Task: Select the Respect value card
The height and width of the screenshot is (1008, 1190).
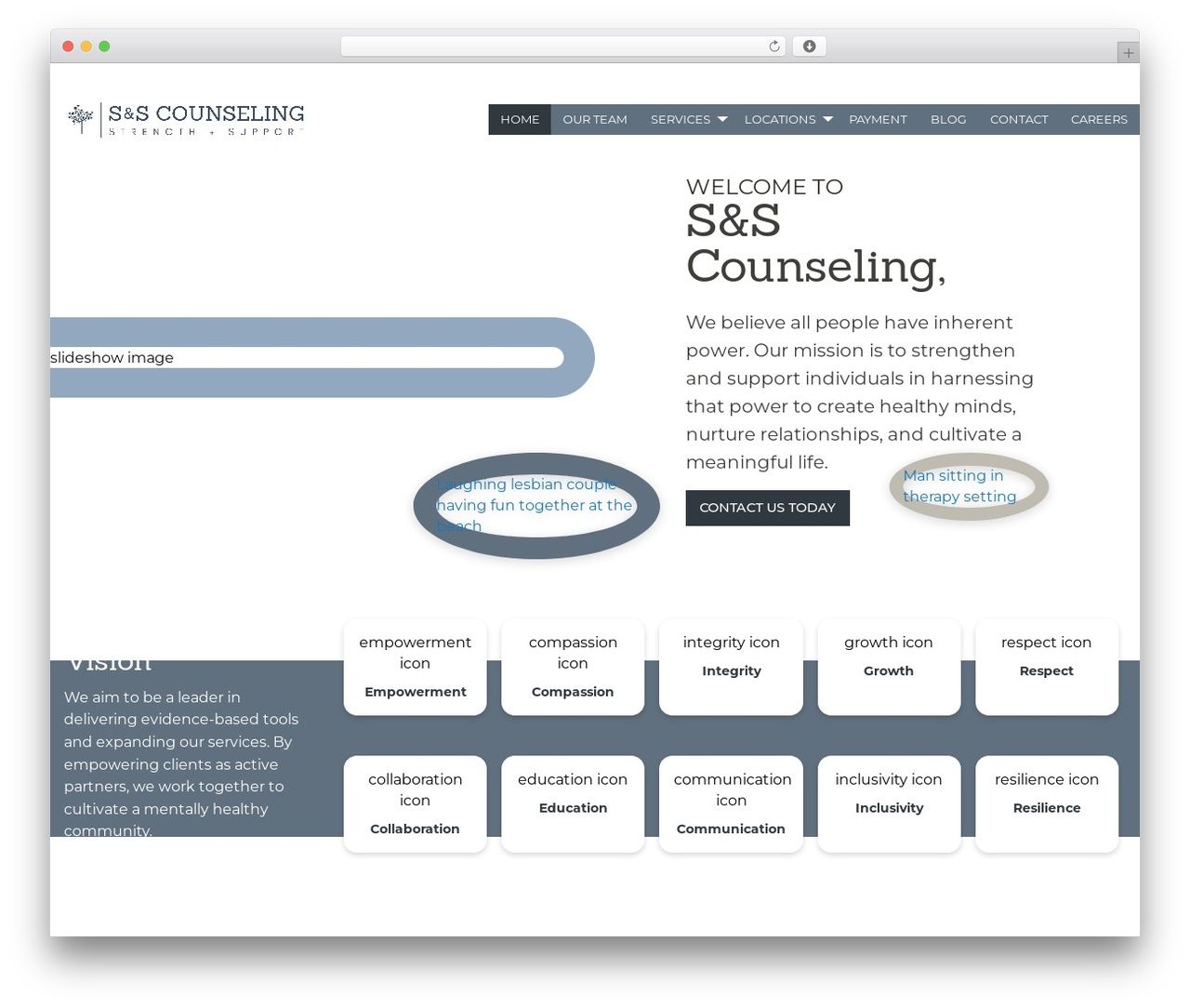Action: [x=1047, y=667]
